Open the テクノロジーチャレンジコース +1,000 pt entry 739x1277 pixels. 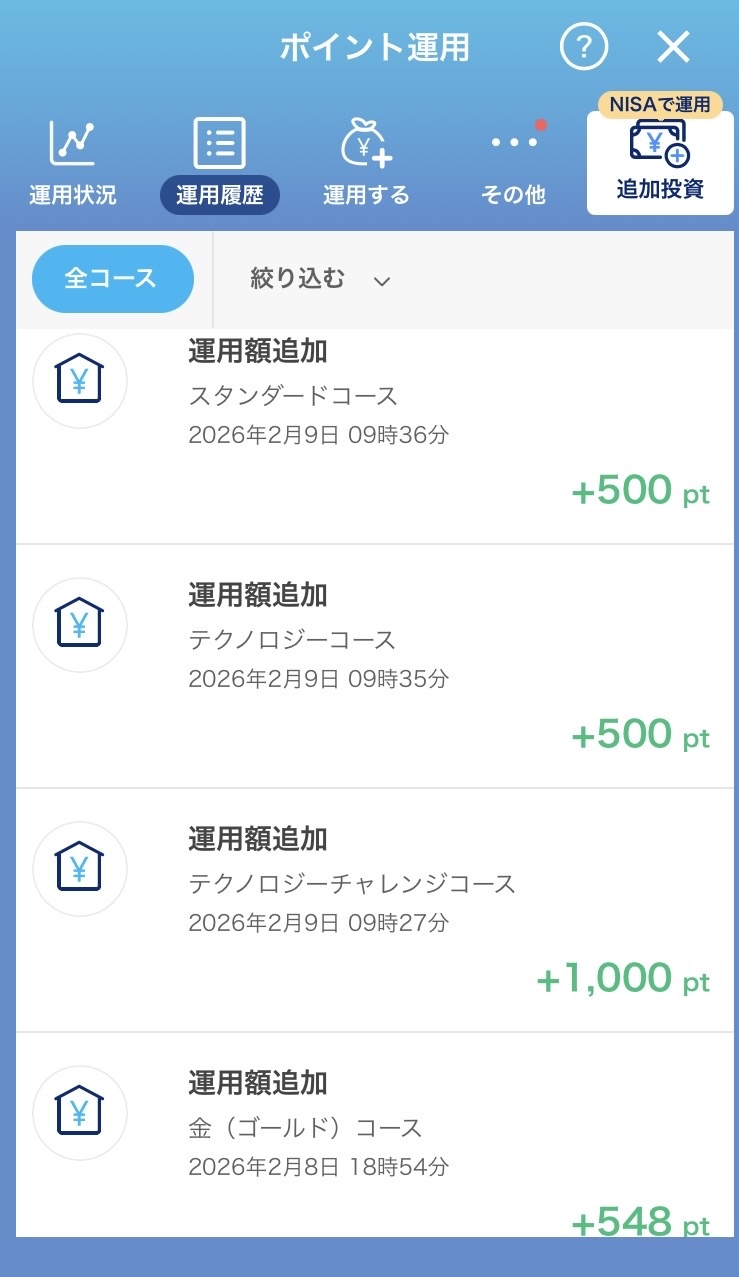[400, 910]
